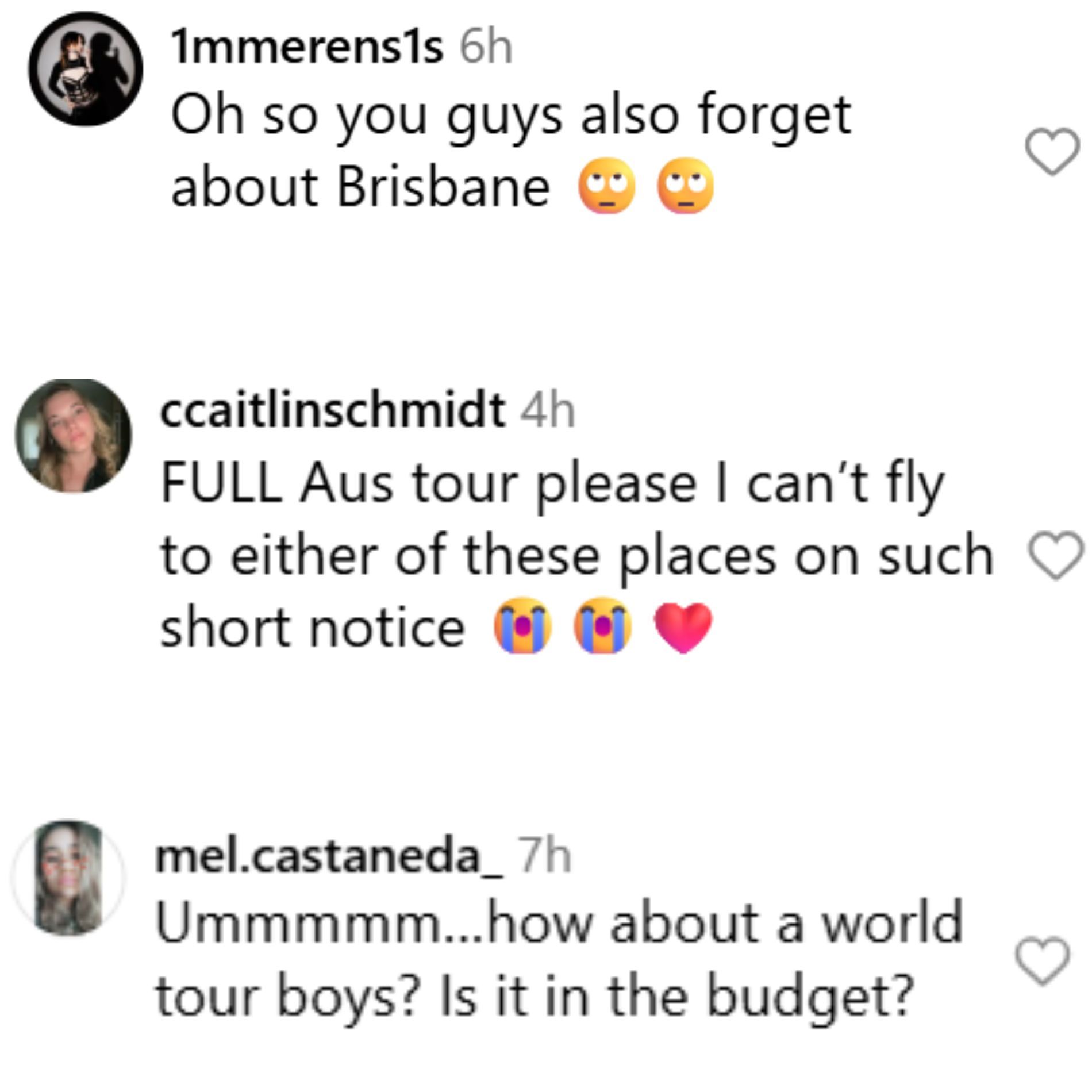Click comment text "Oh so you guys also forget"
1092x1092 pixels.
[x=510, y=116]
